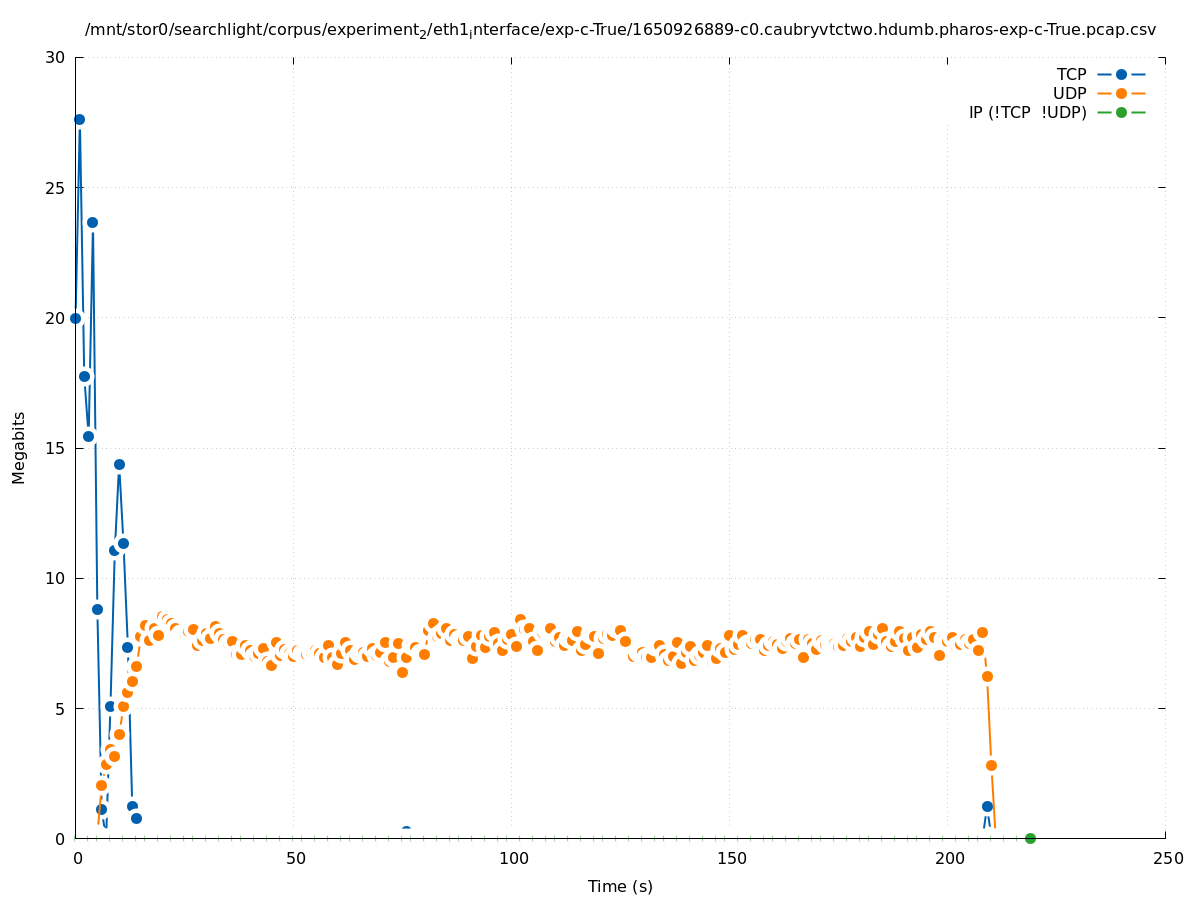Image resolution: width=1197 pixels, height=900 pixels.
Task: Click the blue TCP legend marker
Action: point(1121,74)
